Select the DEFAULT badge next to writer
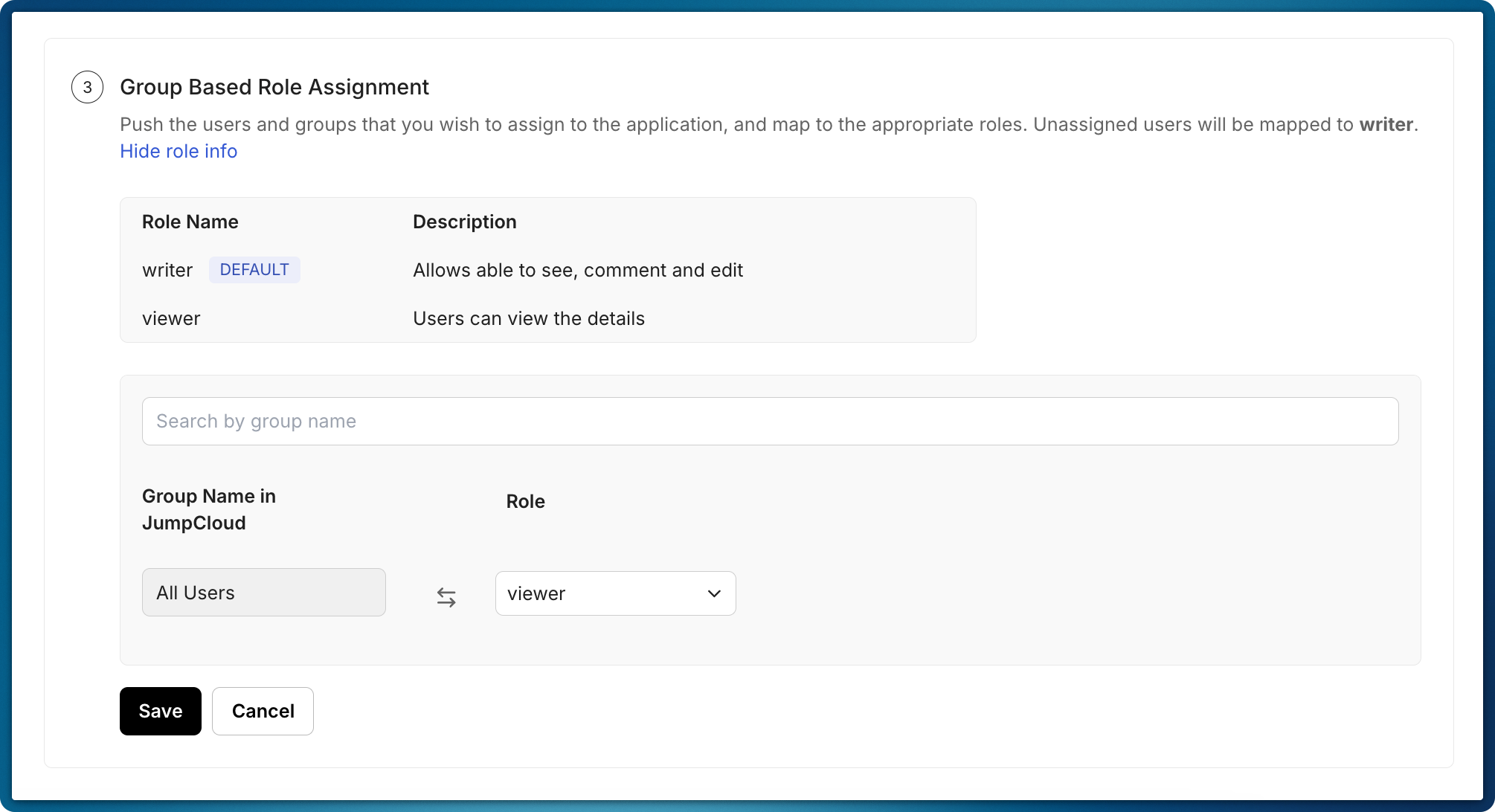 pos(254,269)
